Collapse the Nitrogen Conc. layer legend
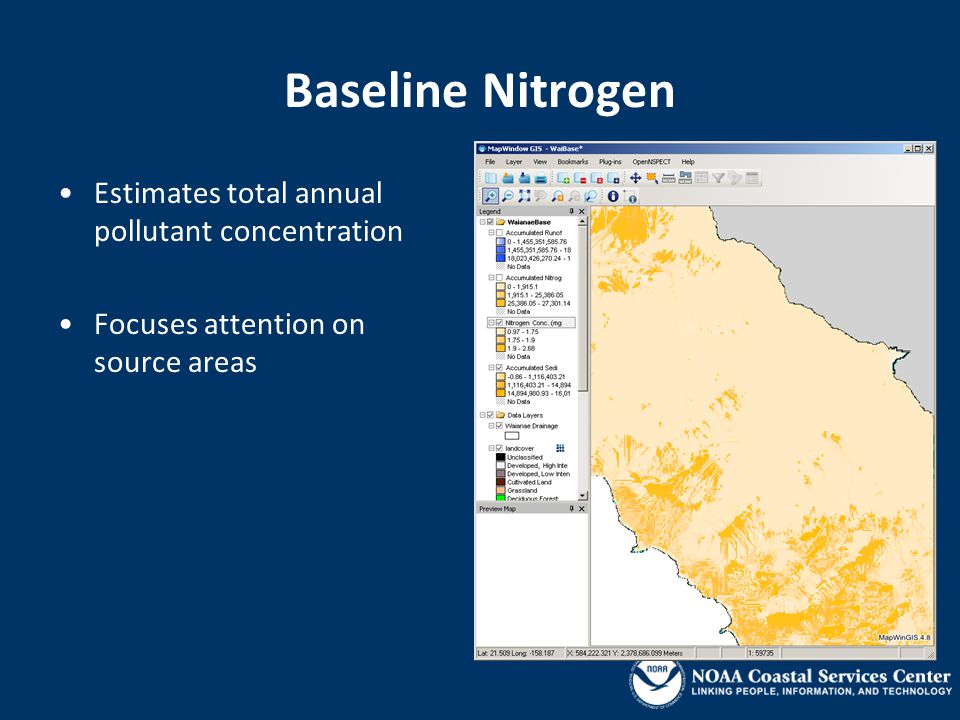The width and height of the screenshot is (960, 720). click(491, 323)
